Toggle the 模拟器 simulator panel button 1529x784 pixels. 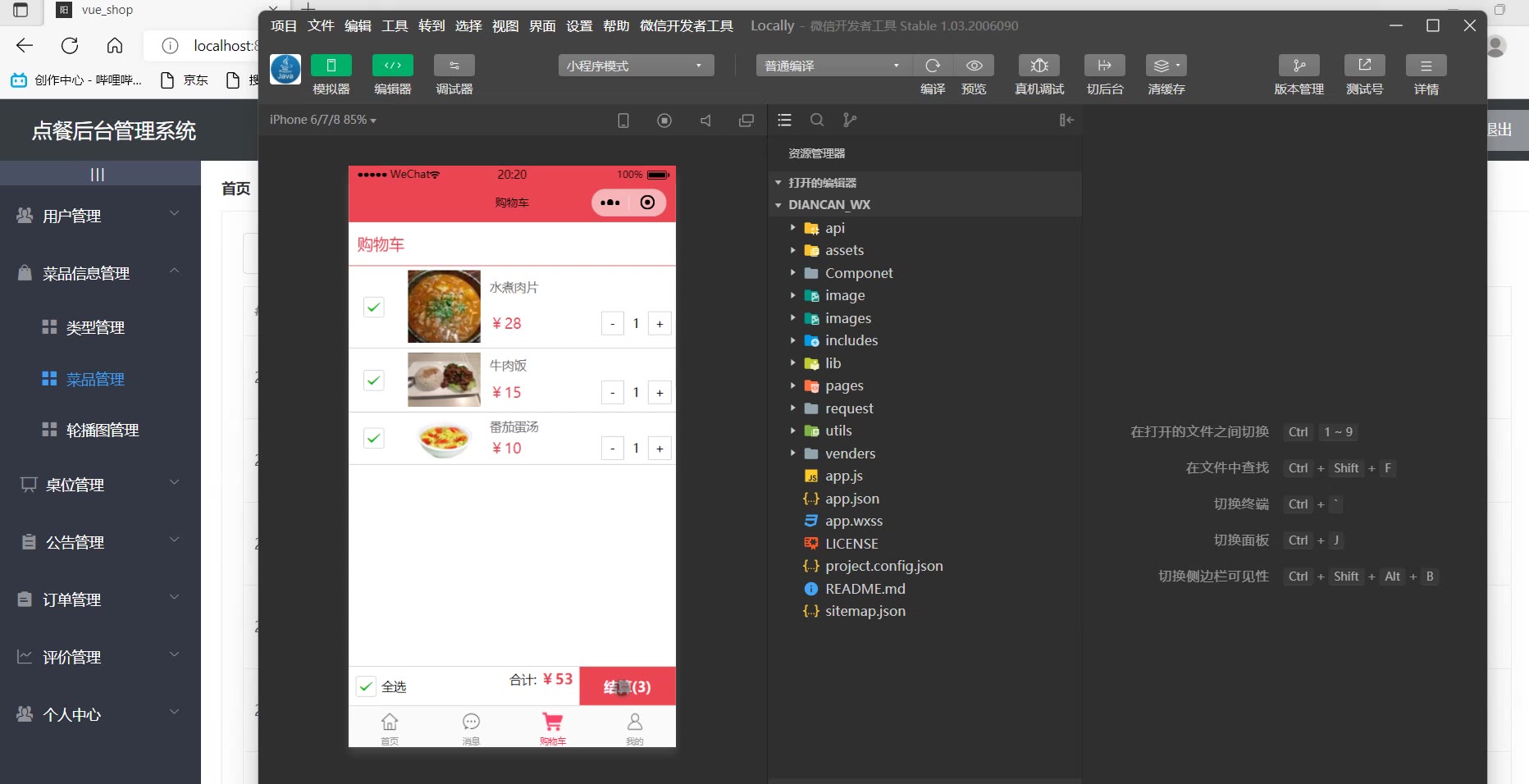331,66
